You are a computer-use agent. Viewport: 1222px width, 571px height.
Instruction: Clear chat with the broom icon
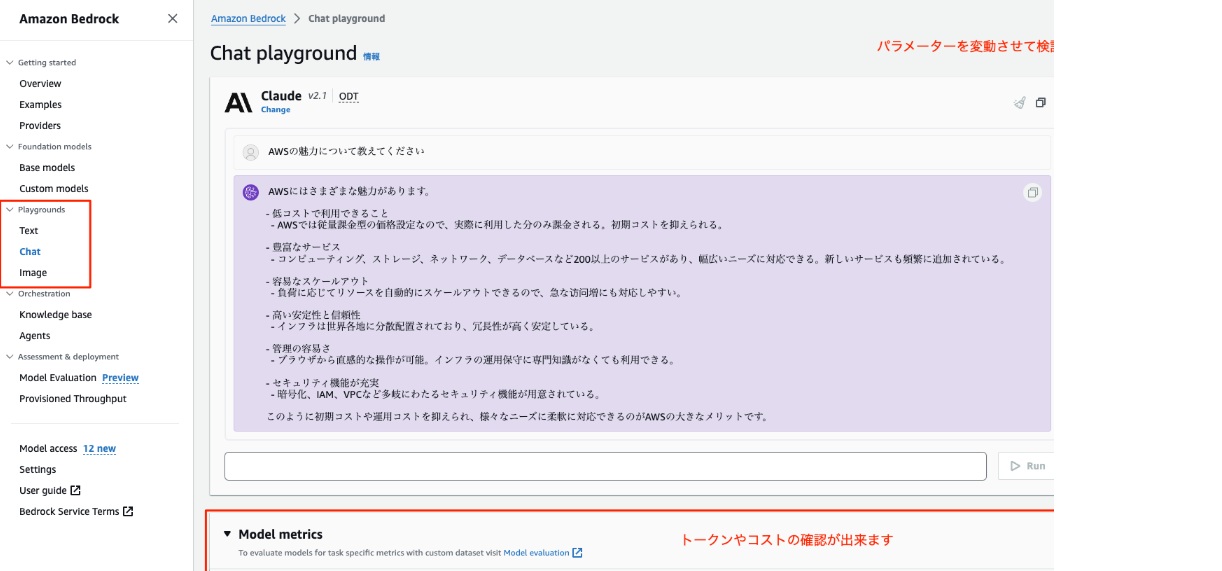(x=1019, y=102)
